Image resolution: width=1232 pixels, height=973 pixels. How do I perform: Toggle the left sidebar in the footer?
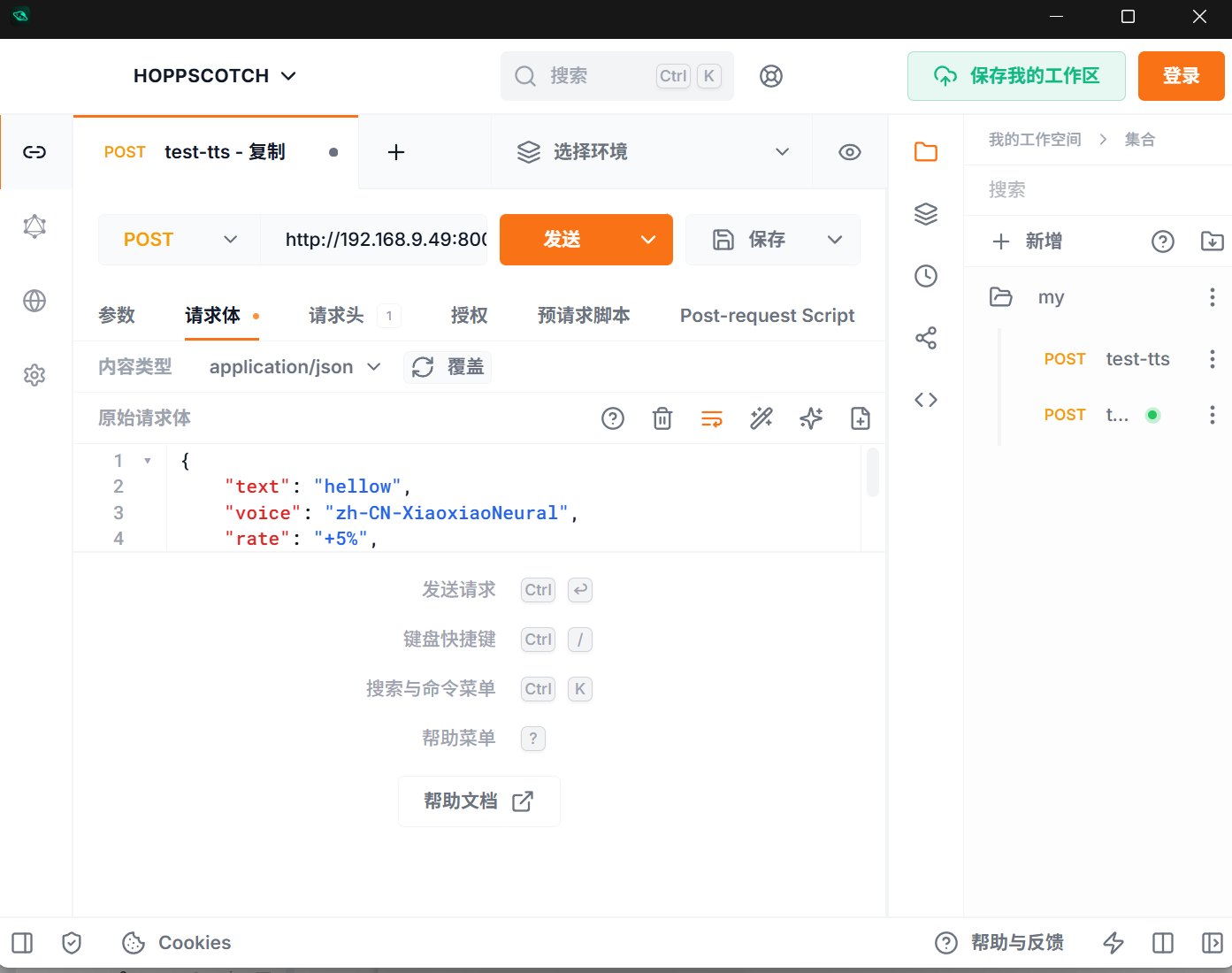pyautogui.click(x=22, y=943)
